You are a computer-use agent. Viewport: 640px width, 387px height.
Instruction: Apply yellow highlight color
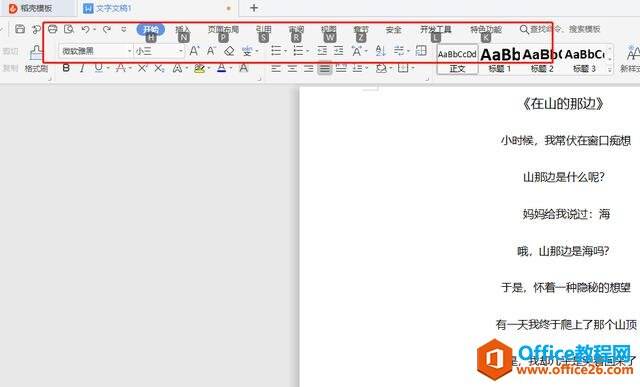pos(199,69)
